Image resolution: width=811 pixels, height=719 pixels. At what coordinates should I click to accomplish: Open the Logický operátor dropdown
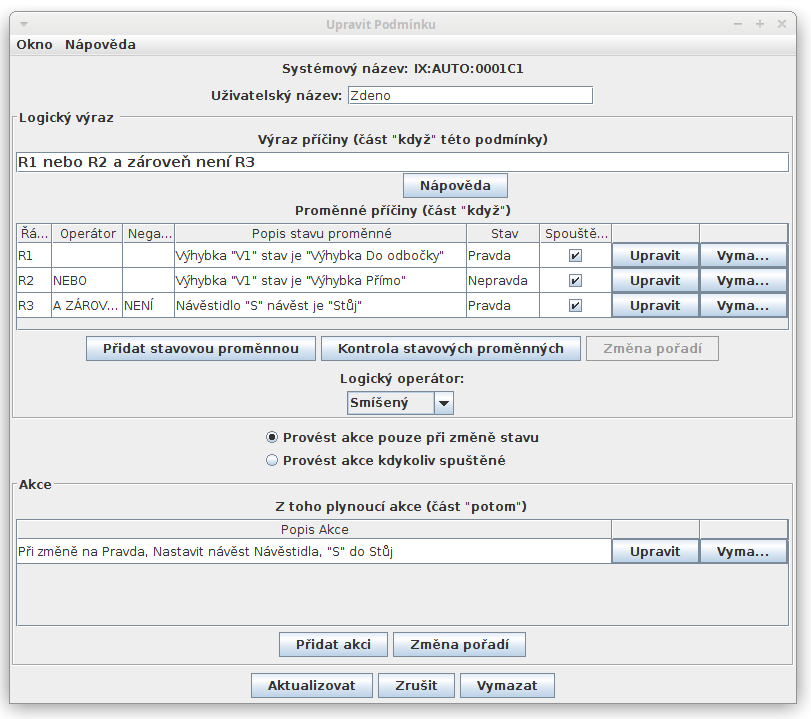point(444,403)
